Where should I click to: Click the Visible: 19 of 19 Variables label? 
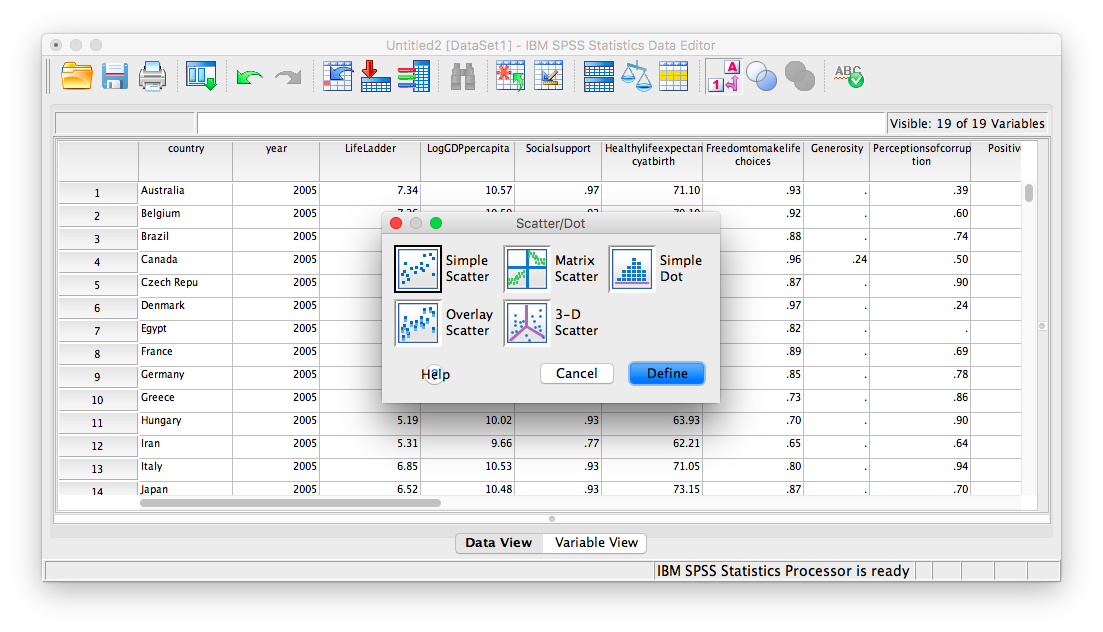click(967, 124)
